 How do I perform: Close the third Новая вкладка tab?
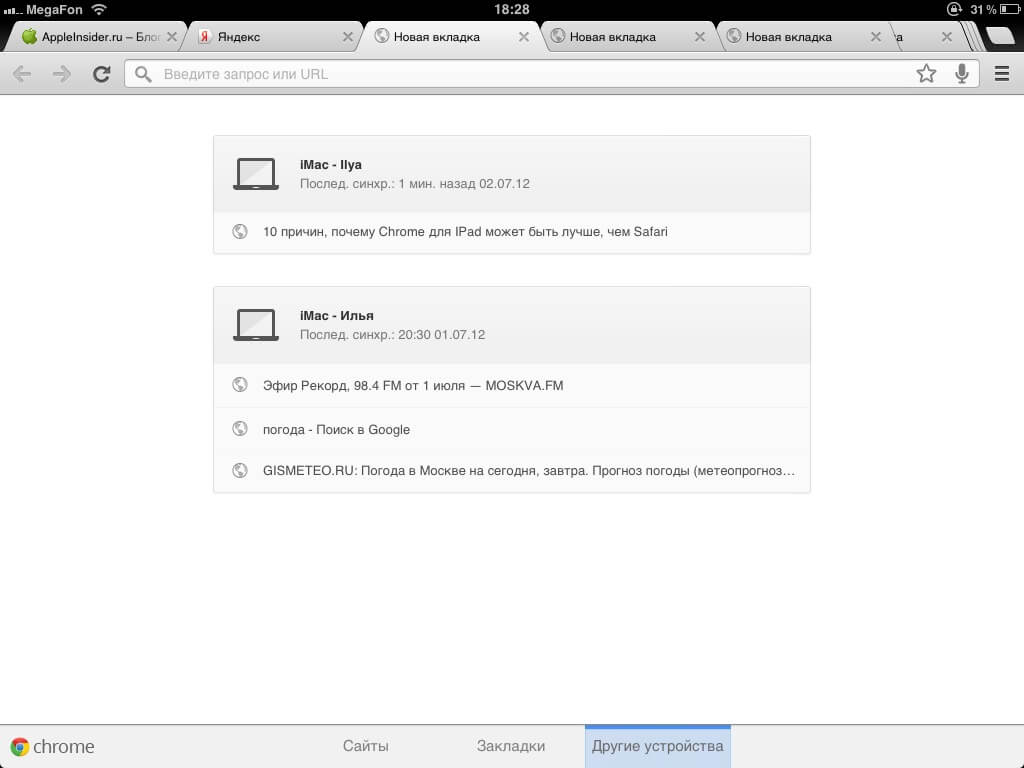876,37
